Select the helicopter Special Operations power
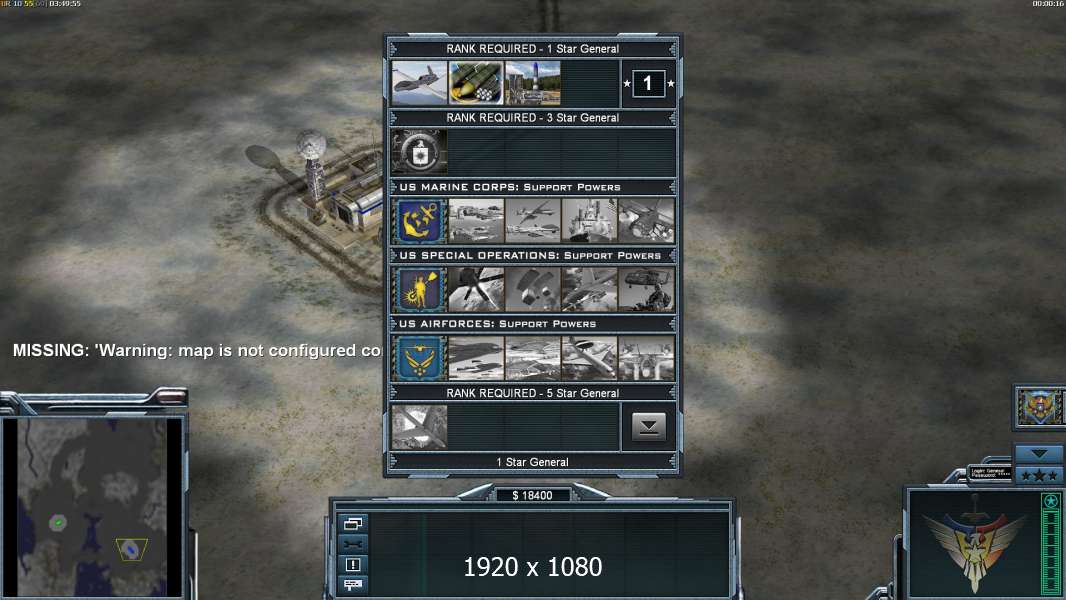 pos(647,289)
